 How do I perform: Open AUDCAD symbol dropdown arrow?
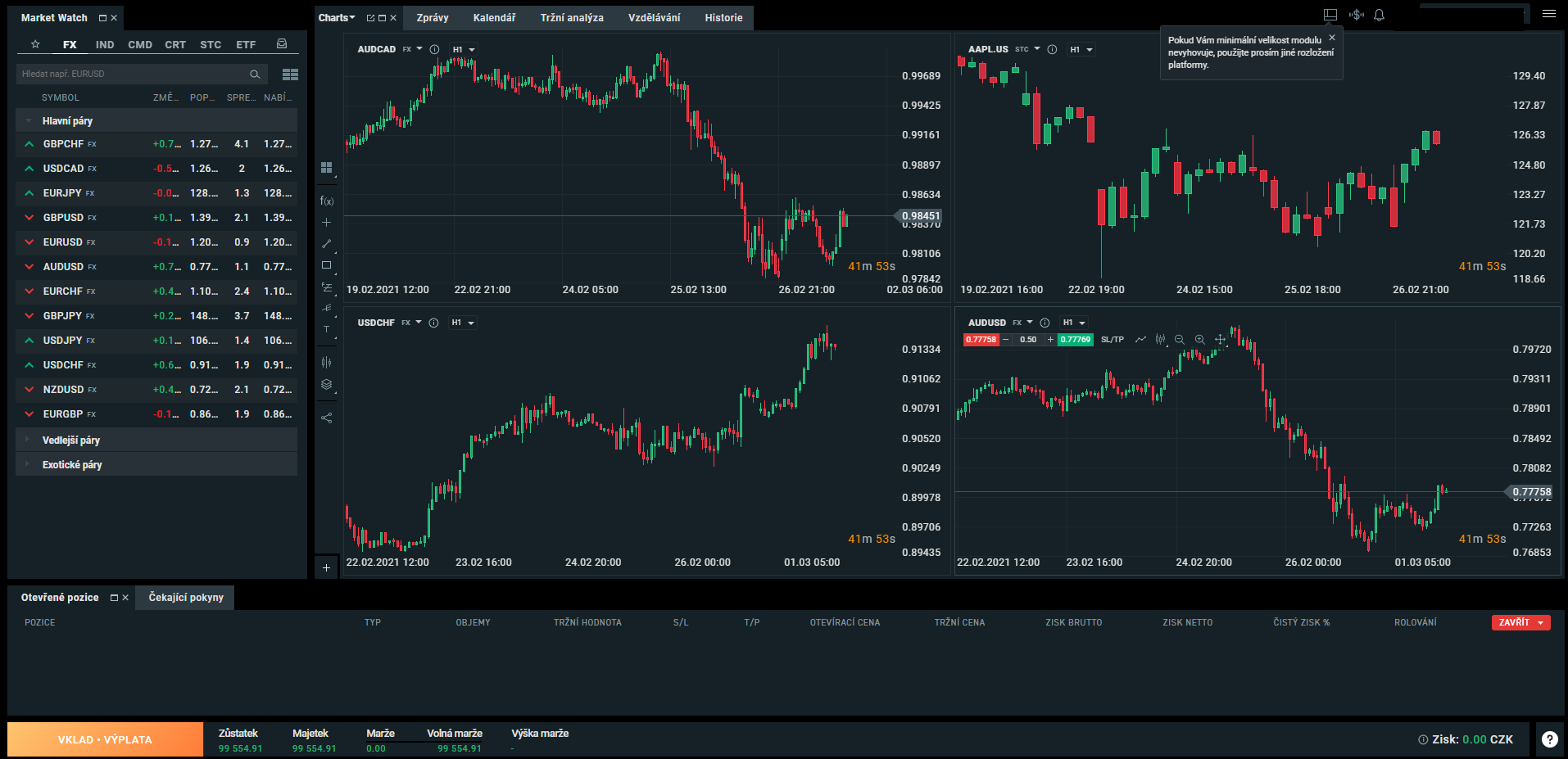[419, 49]
